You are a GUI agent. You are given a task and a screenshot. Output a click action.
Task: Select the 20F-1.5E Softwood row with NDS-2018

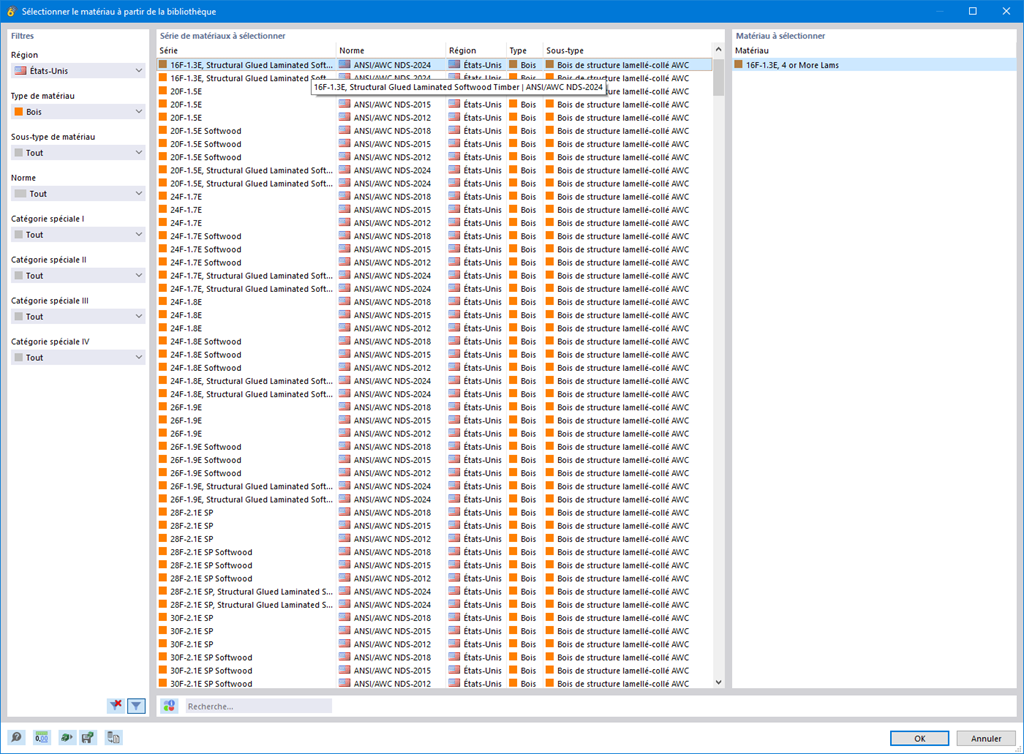click(434, 131)
